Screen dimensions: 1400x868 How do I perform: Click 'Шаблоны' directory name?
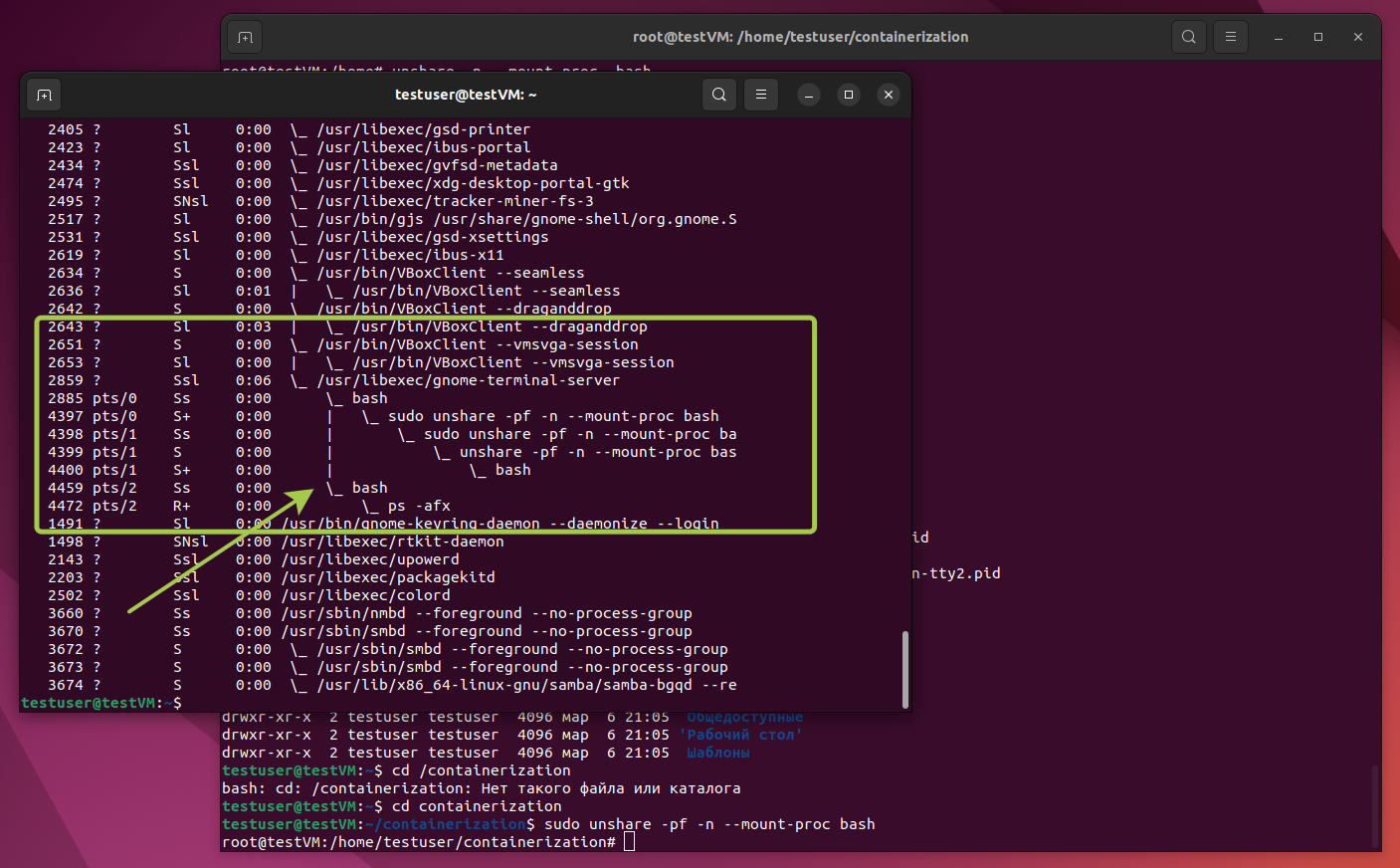pyautogui.click(x=718, y=753)
